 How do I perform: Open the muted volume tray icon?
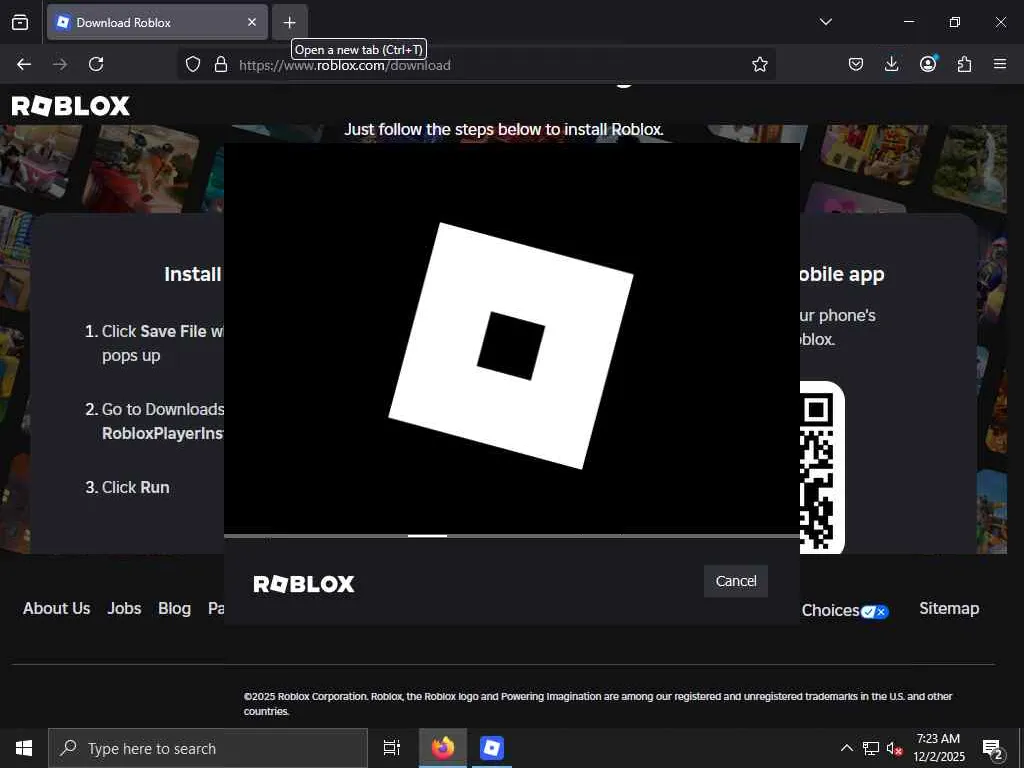pyautogui.click(x=894, y=749)
